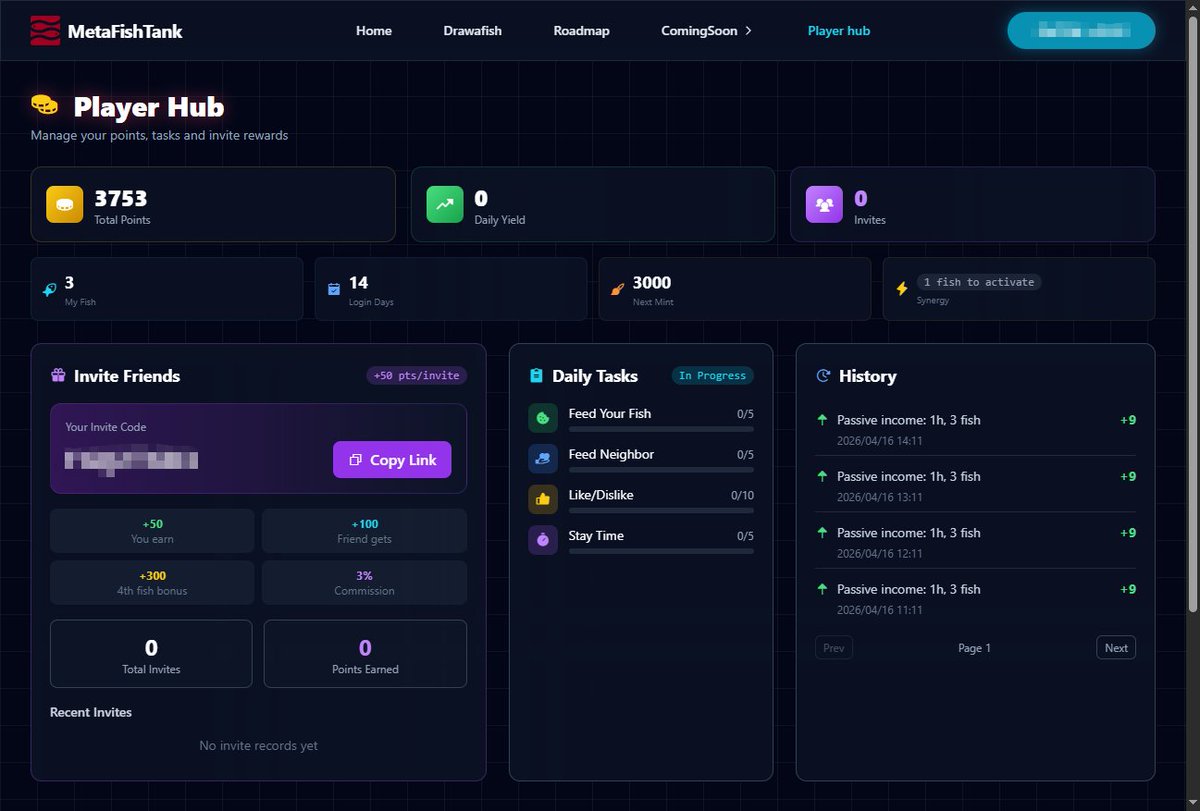Click the 3000 Next Mint value
The width and height of the screenshot is (1200, 811).
652,283
